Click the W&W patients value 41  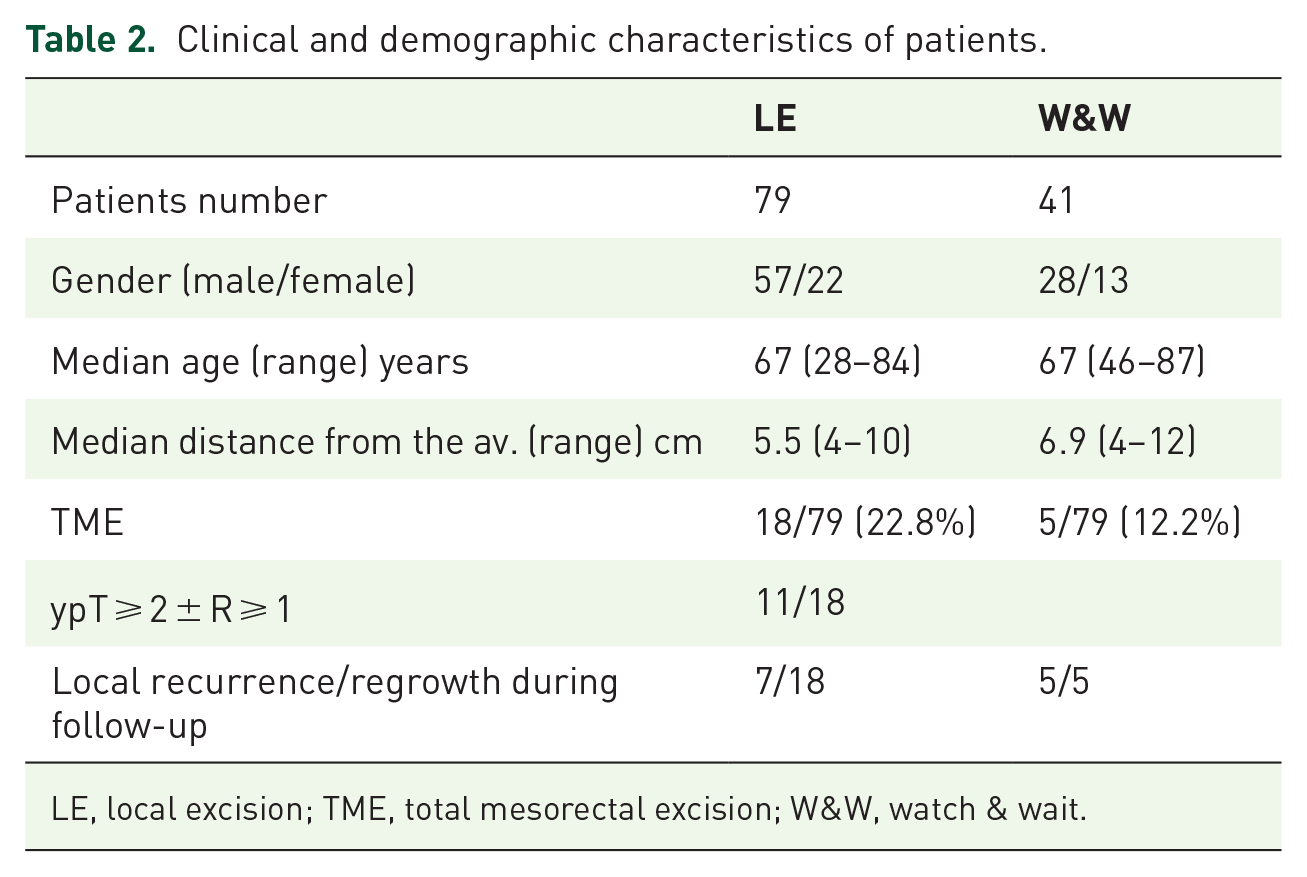pos(1057,200)
